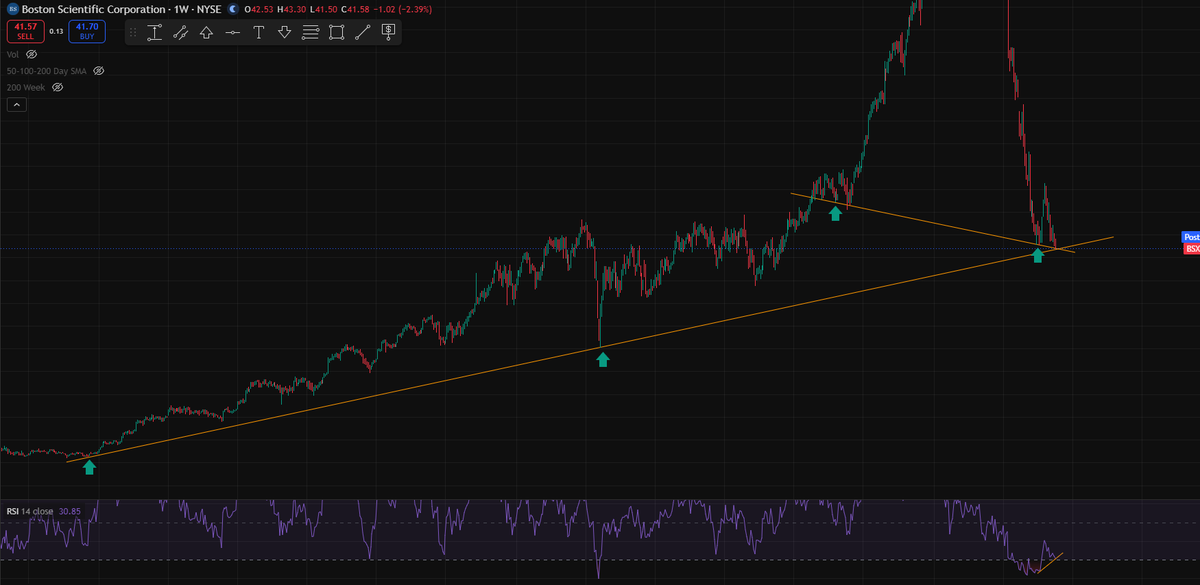Click the 0.13 spread value

pyautogui.click(x=56, y=32)
